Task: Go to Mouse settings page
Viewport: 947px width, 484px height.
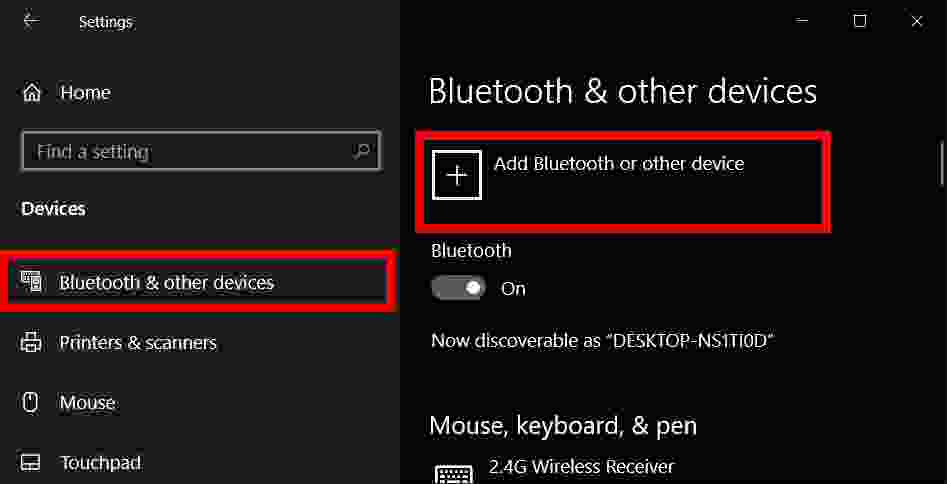Action: point(88,403)
